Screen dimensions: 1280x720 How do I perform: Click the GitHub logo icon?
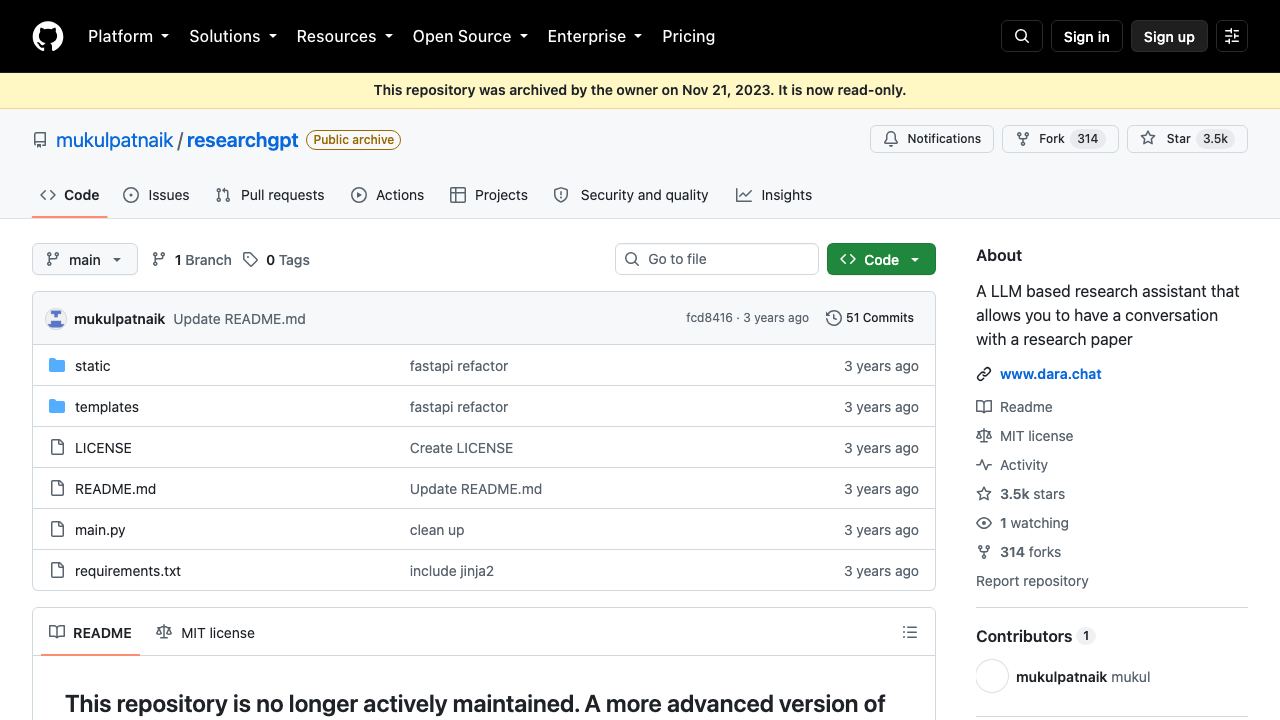tap(48, 36)
